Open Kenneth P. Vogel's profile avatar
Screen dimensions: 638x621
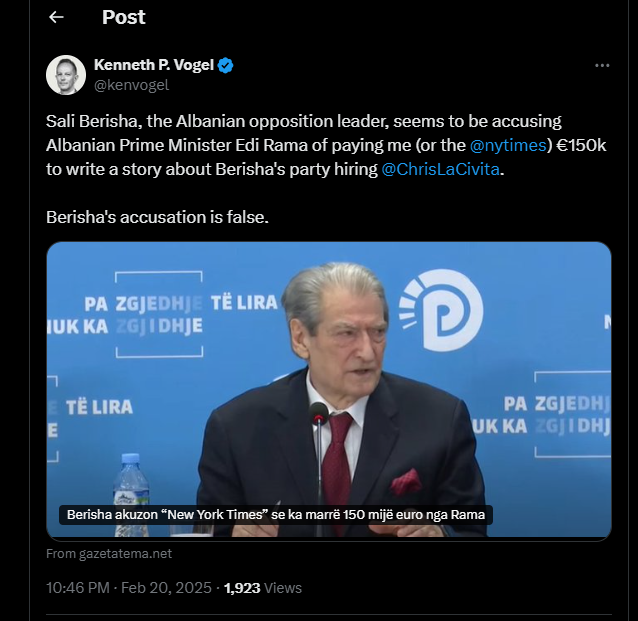click(66, 75)
